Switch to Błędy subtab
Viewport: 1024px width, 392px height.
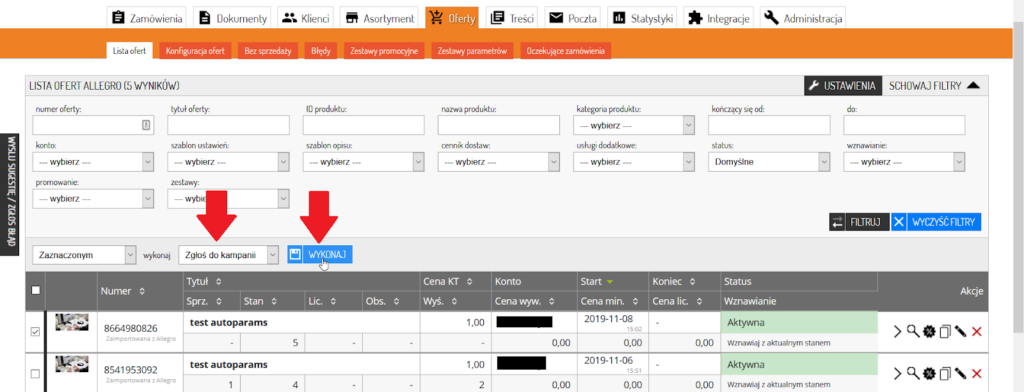pyautogui.click(x=321, y=51)
